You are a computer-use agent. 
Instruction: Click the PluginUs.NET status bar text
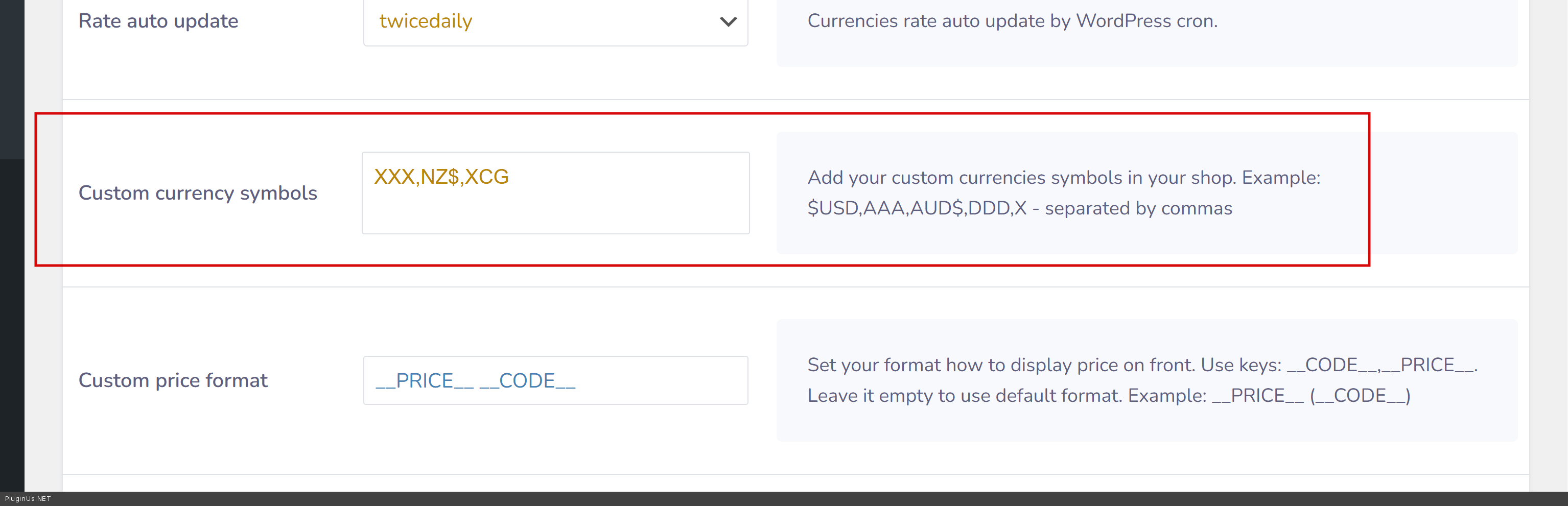tap(28, 499)
